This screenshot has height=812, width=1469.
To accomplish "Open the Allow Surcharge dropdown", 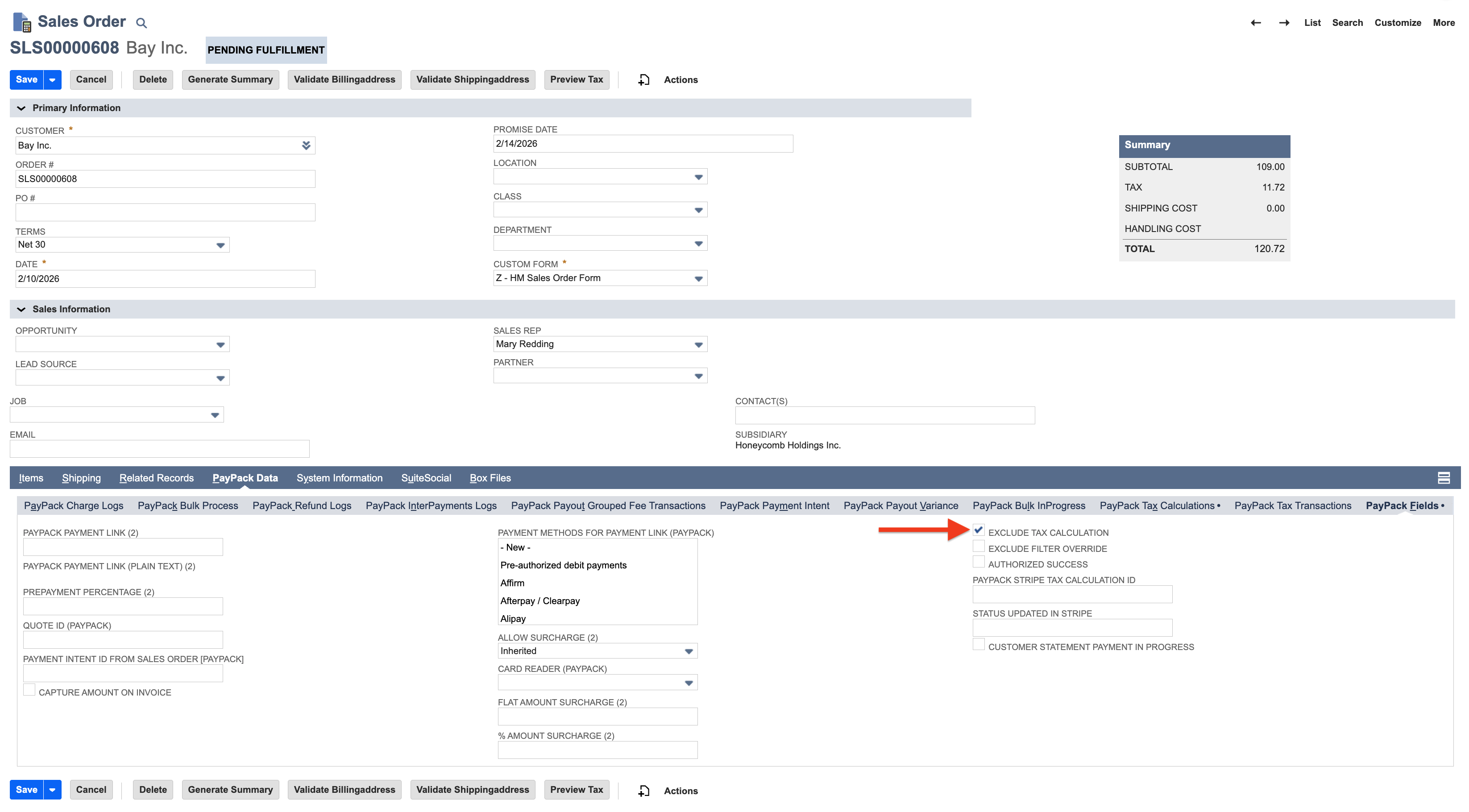I will pyautogui.click(x=689, y=650).
